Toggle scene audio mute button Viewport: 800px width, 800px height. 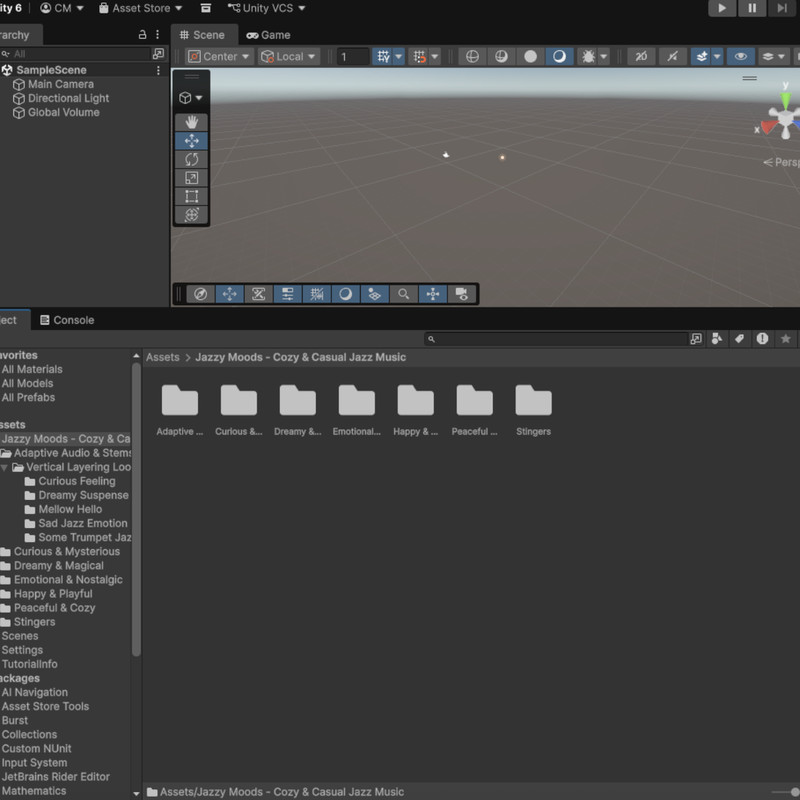(673, 57)
